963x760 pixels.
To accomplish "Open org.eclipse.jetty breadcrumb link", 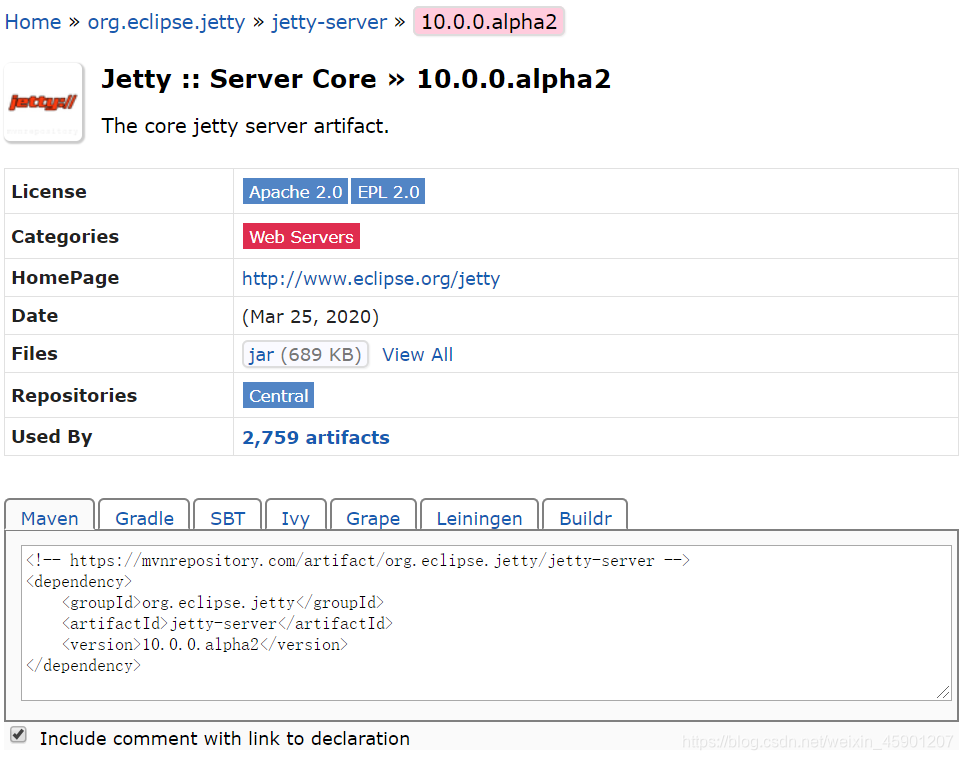I will (166, 22).
